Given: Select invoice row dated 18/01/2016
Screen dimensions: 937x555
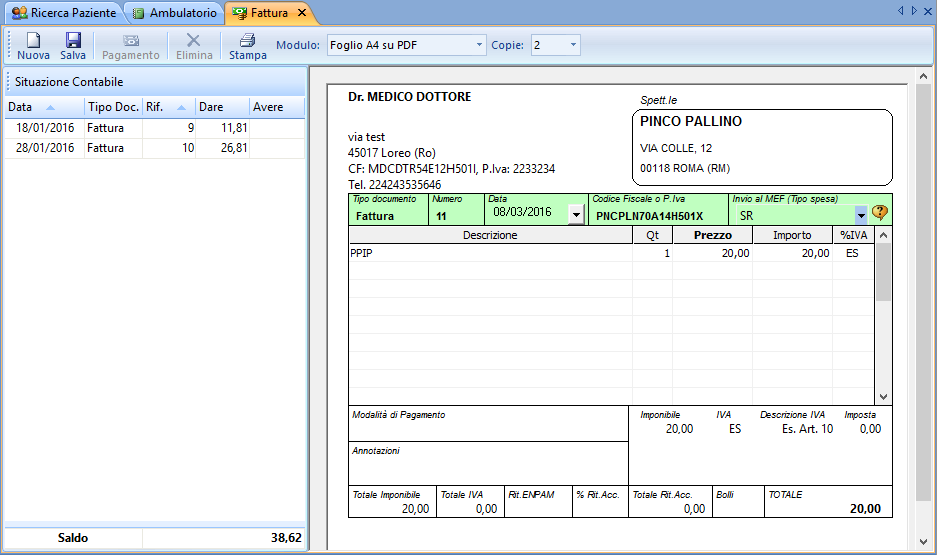Looking at the screenshot, I should (x=155, y=128).
